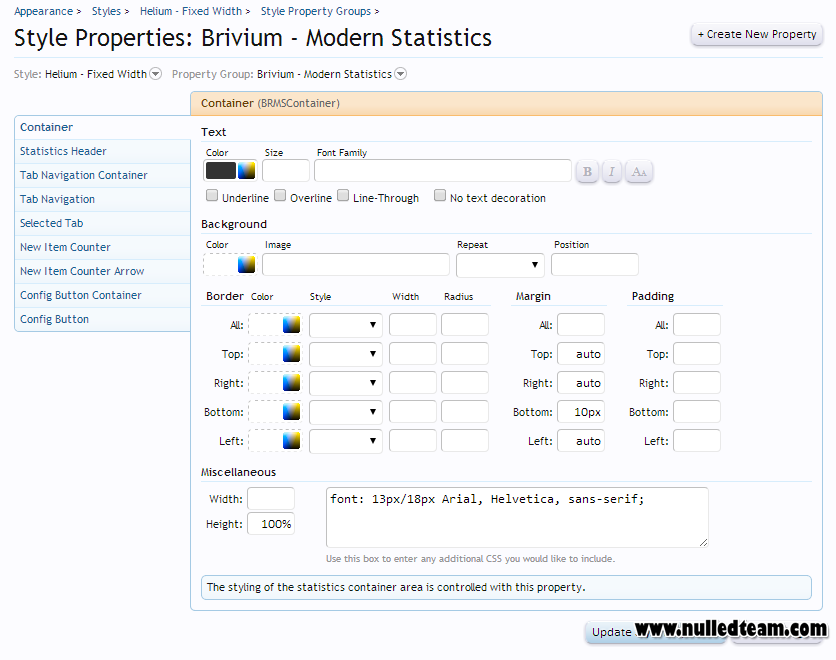This screenshot has width=836, height=660.
Task: Toggle the Italic text button
Action: click(612, 172)
